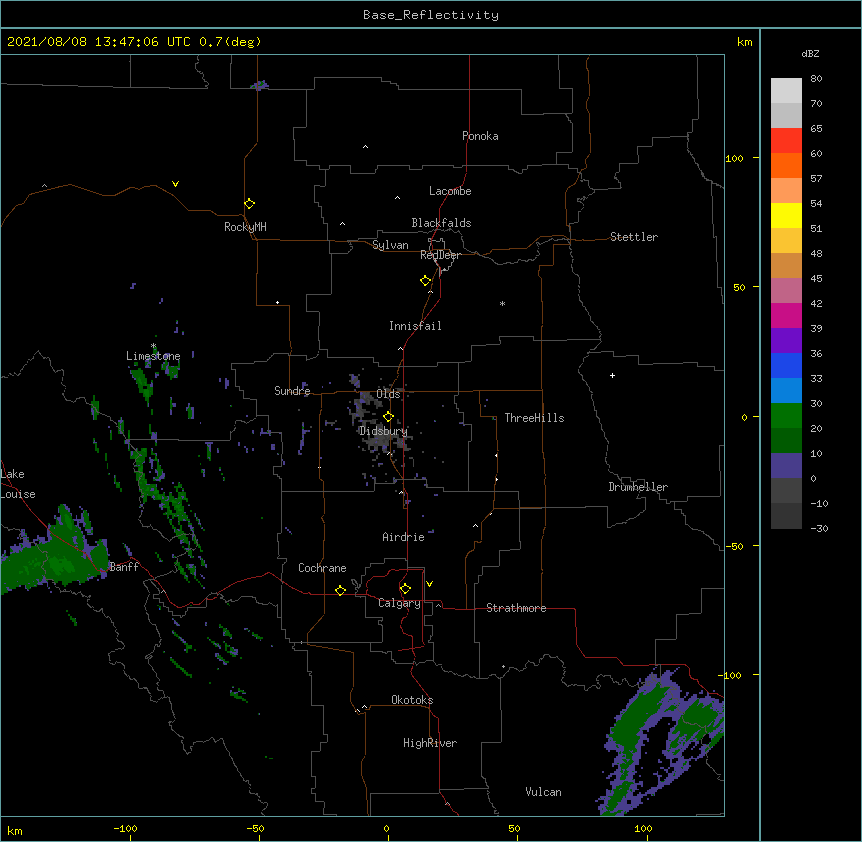Click the Strathmore label
The height and width of the screenshot is (842, 862).
tap(516, 608)
